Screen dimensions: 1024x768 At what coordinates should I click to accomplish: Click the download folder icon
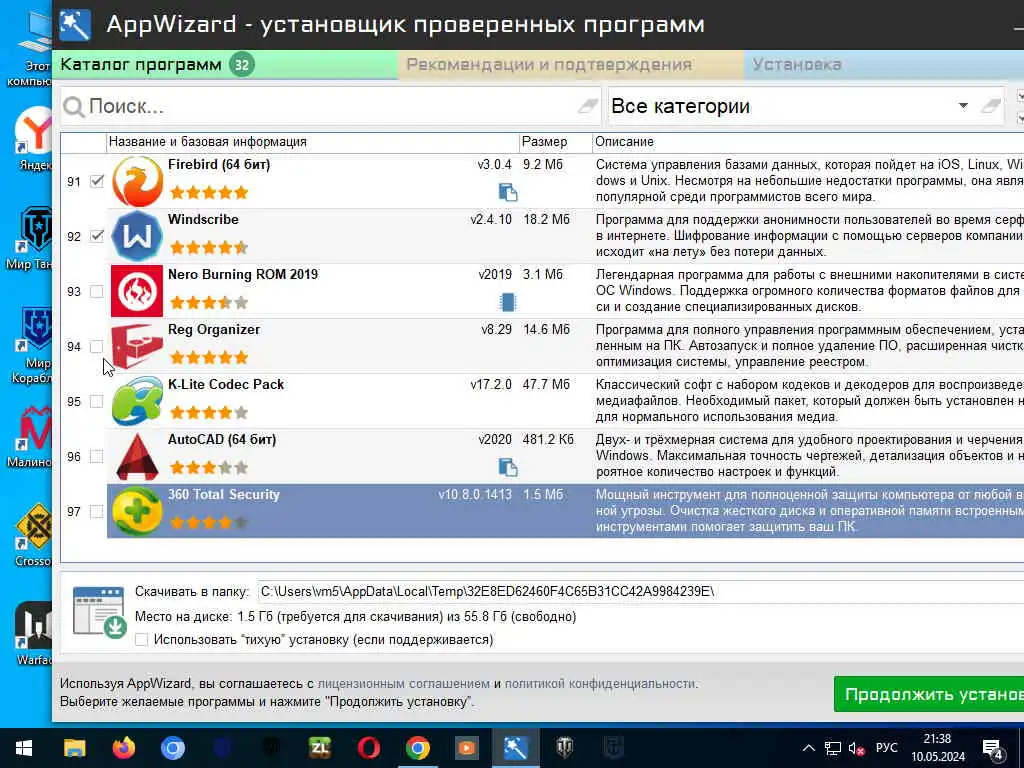click(99, 612)
